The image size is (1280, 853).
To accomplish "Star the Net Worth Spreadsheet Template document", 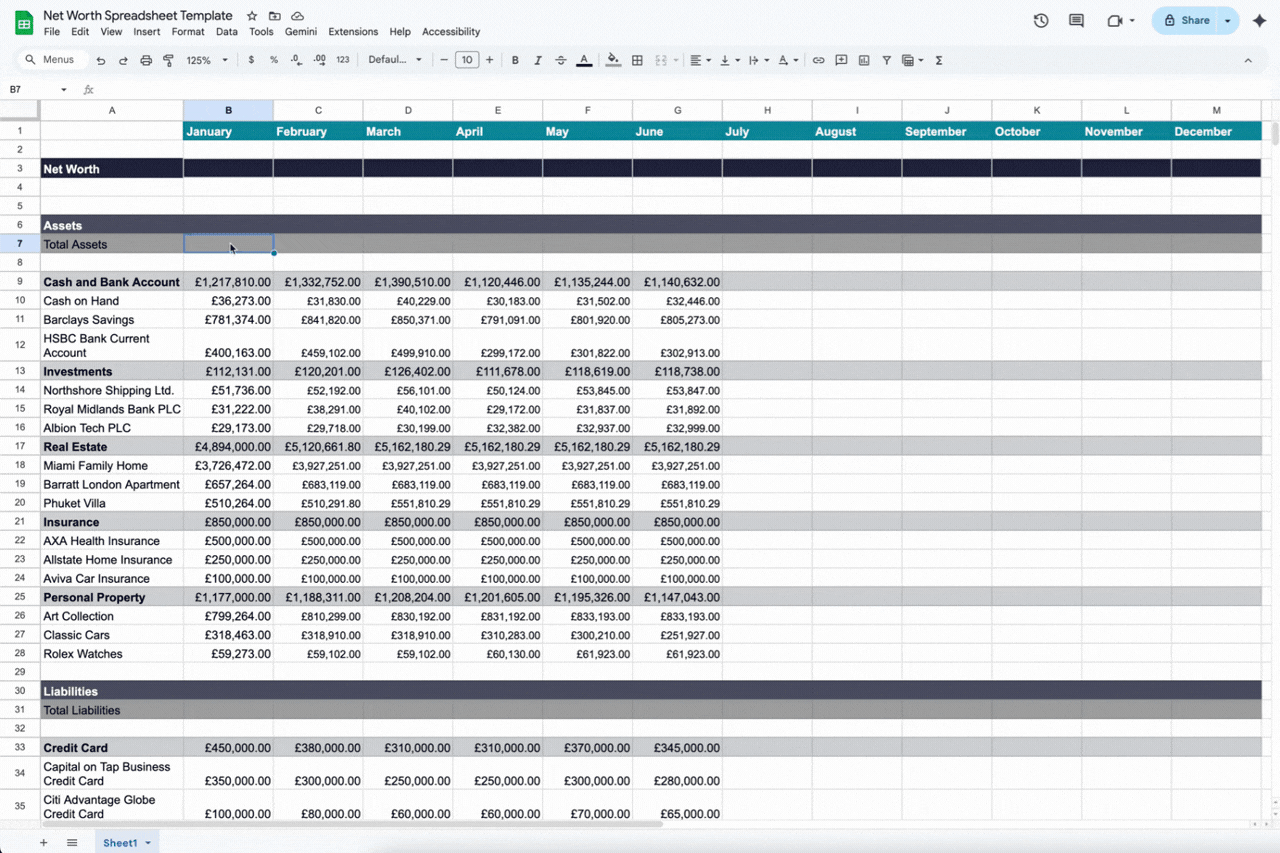I will (252, 16).
